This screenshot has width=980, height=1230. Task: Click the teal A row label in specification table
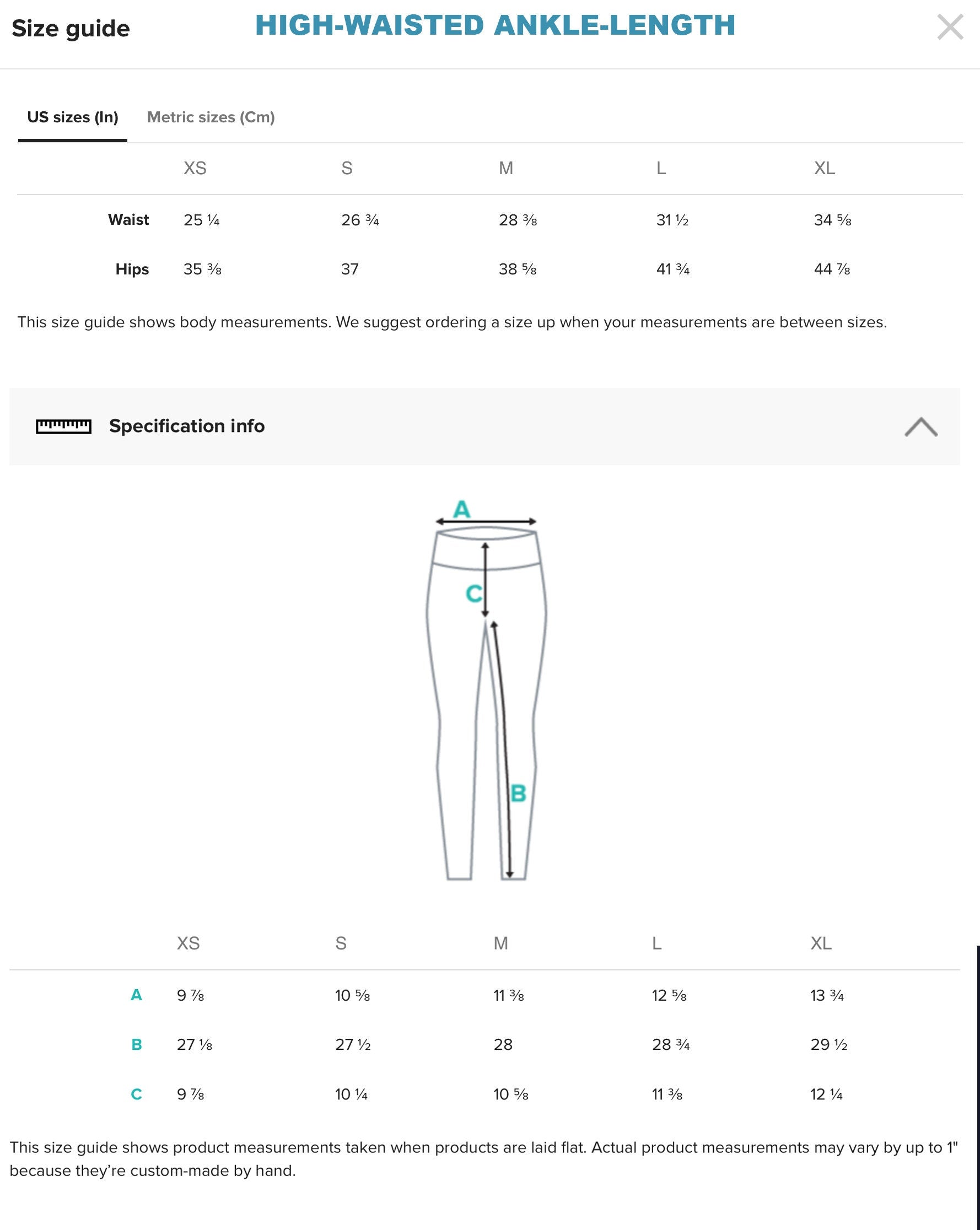[x=136, y=996]
